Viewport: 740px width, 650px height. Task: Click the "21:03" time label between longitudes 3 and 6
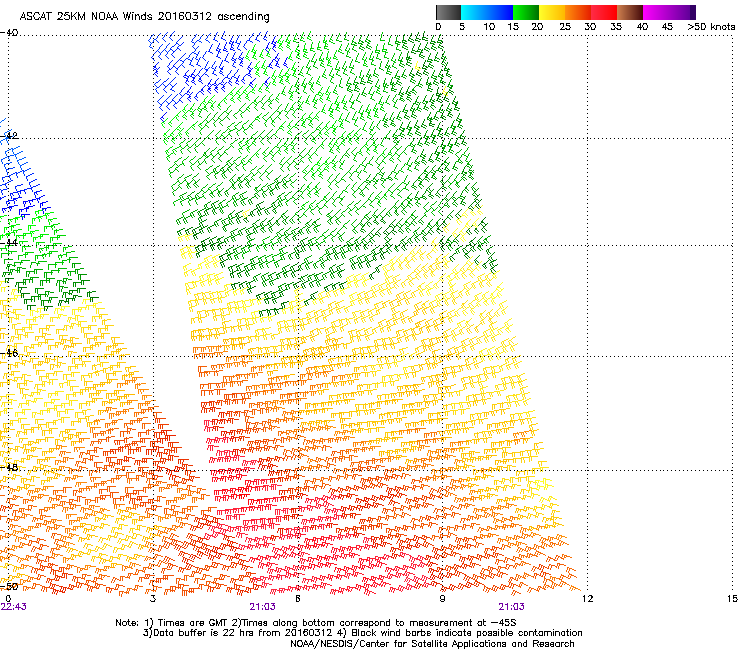[x=262, y=607]
